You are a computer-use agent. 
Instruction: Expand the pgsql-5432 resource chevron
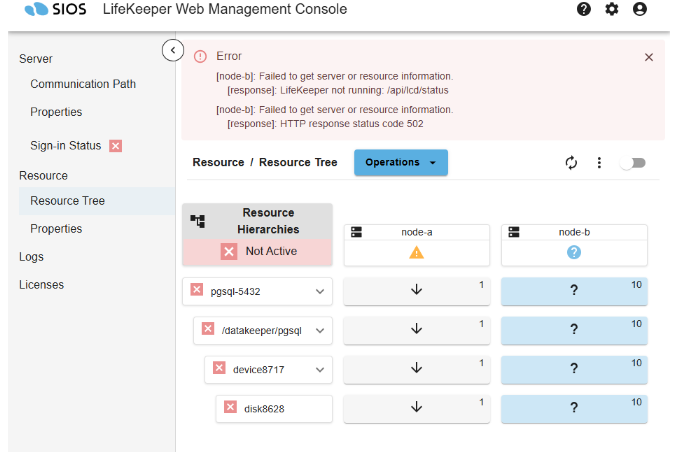click(x=320, y=292)
